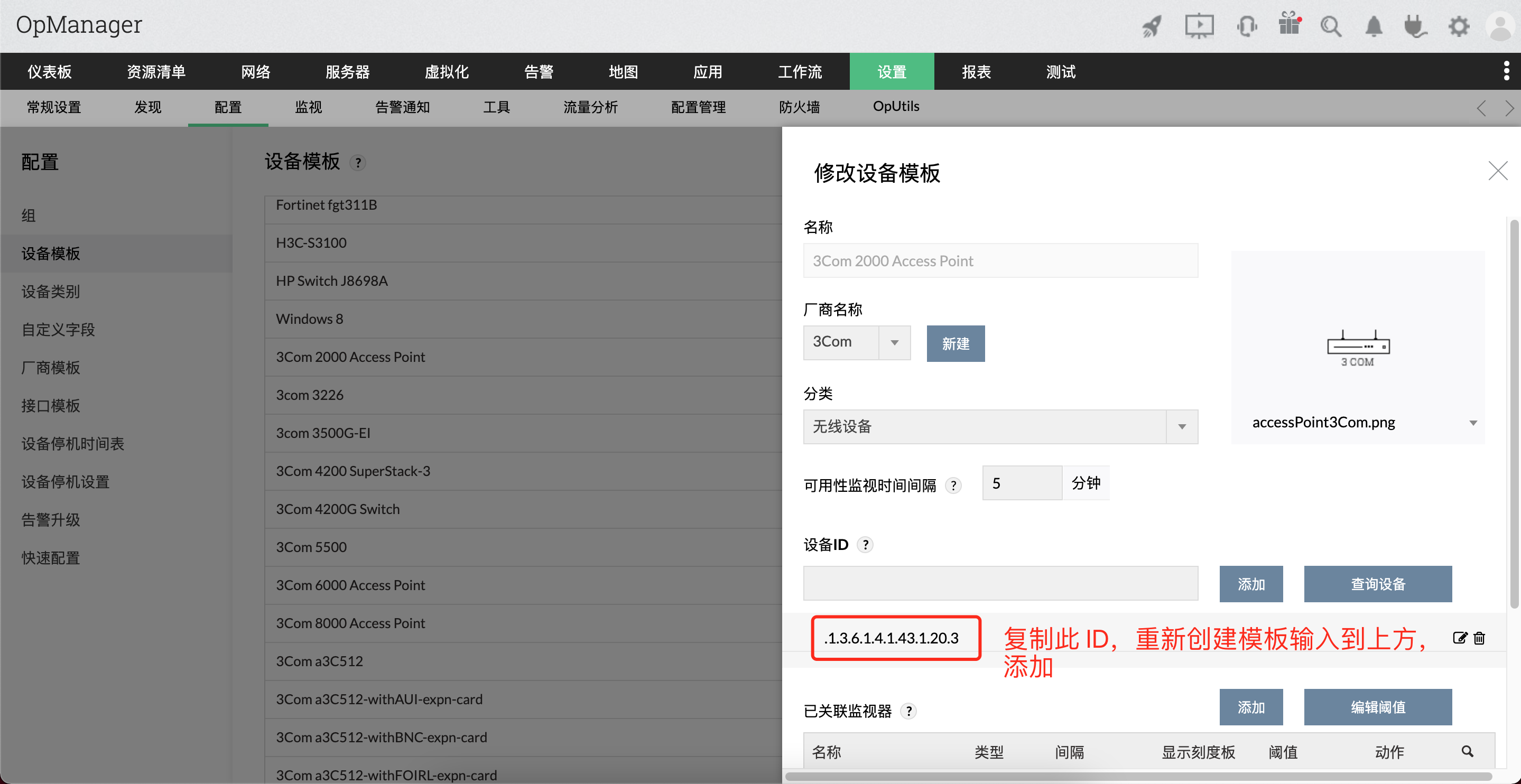Open the 工作流 main tab

[800, 71]
